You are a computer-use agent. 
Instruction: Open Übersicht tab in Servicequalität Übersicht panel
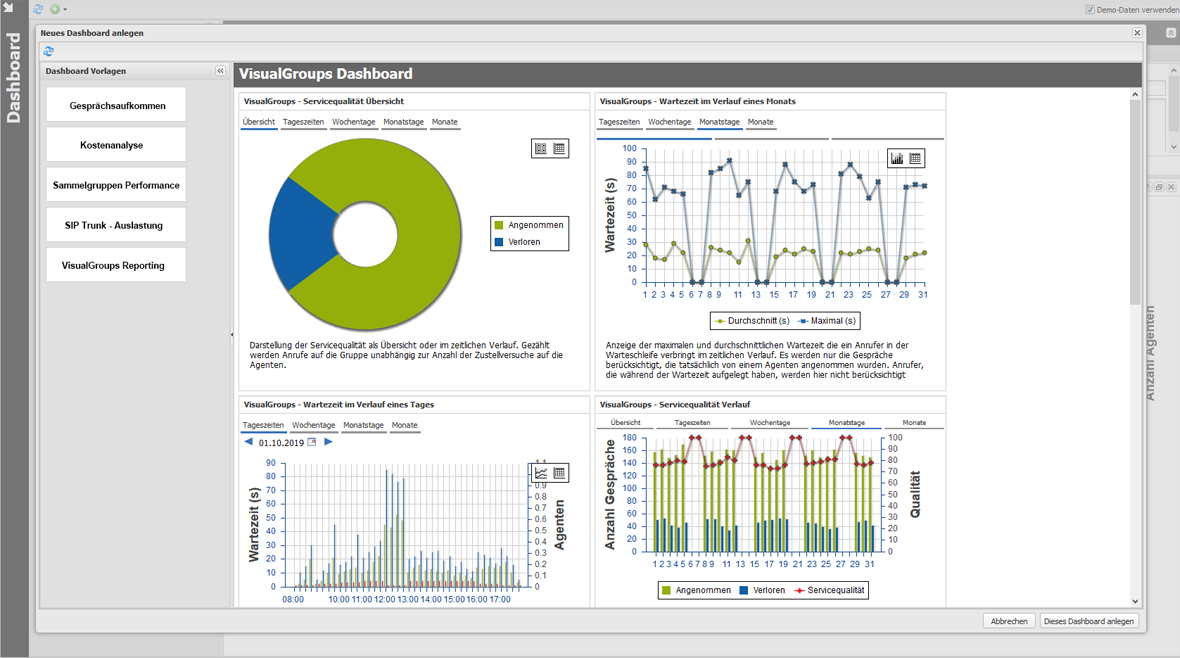[259, 122]
